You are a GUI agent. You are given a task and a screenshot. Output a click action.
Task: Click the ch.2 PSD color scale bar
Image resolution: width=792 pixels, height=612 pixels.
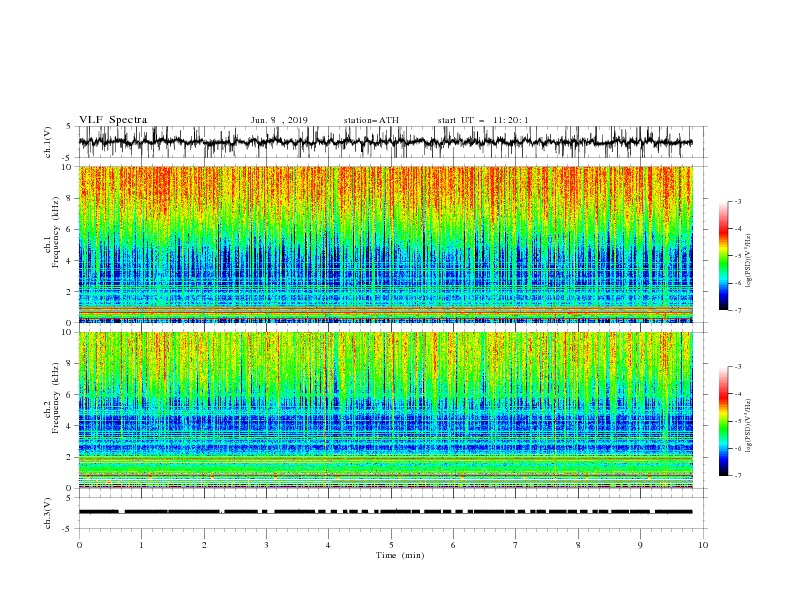[x=724, y=421]
